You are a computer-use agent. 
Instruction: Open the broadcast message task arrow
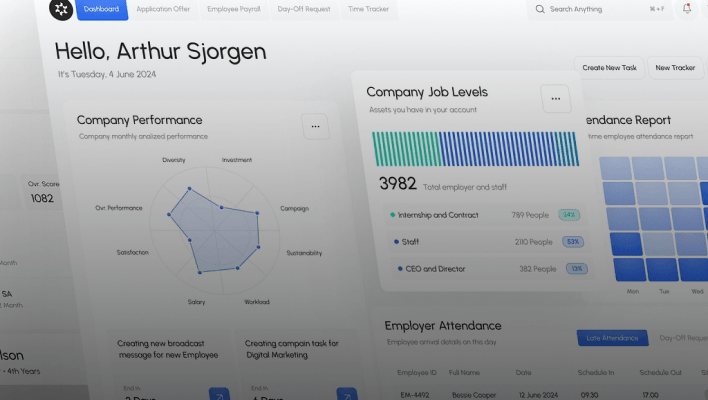tap(219, 394)
